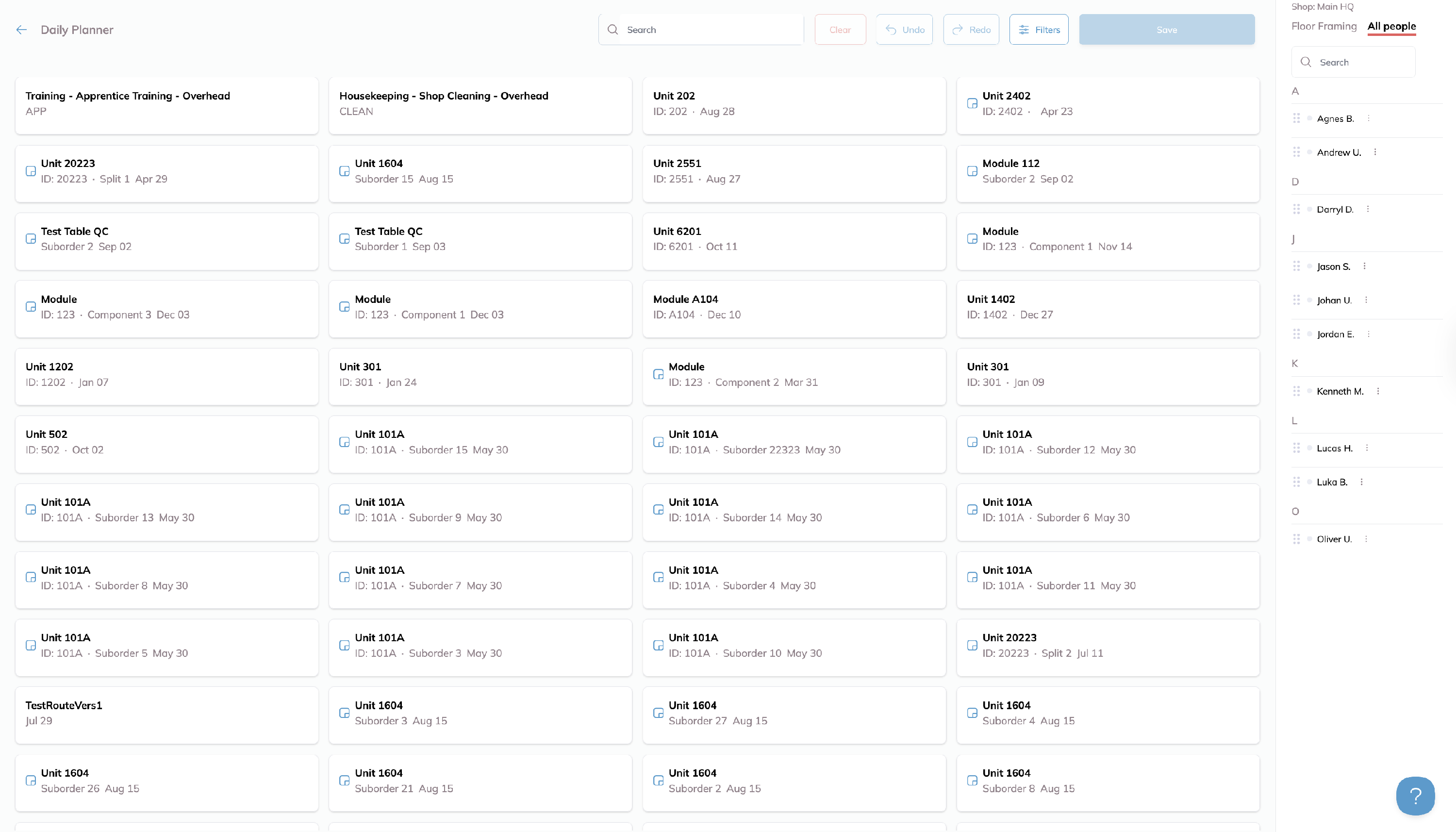The width and height of the screenshot is (1456, 832).
Task: Click the icon on Module Component 2 Mar 31 card
Action: (658, 374)
